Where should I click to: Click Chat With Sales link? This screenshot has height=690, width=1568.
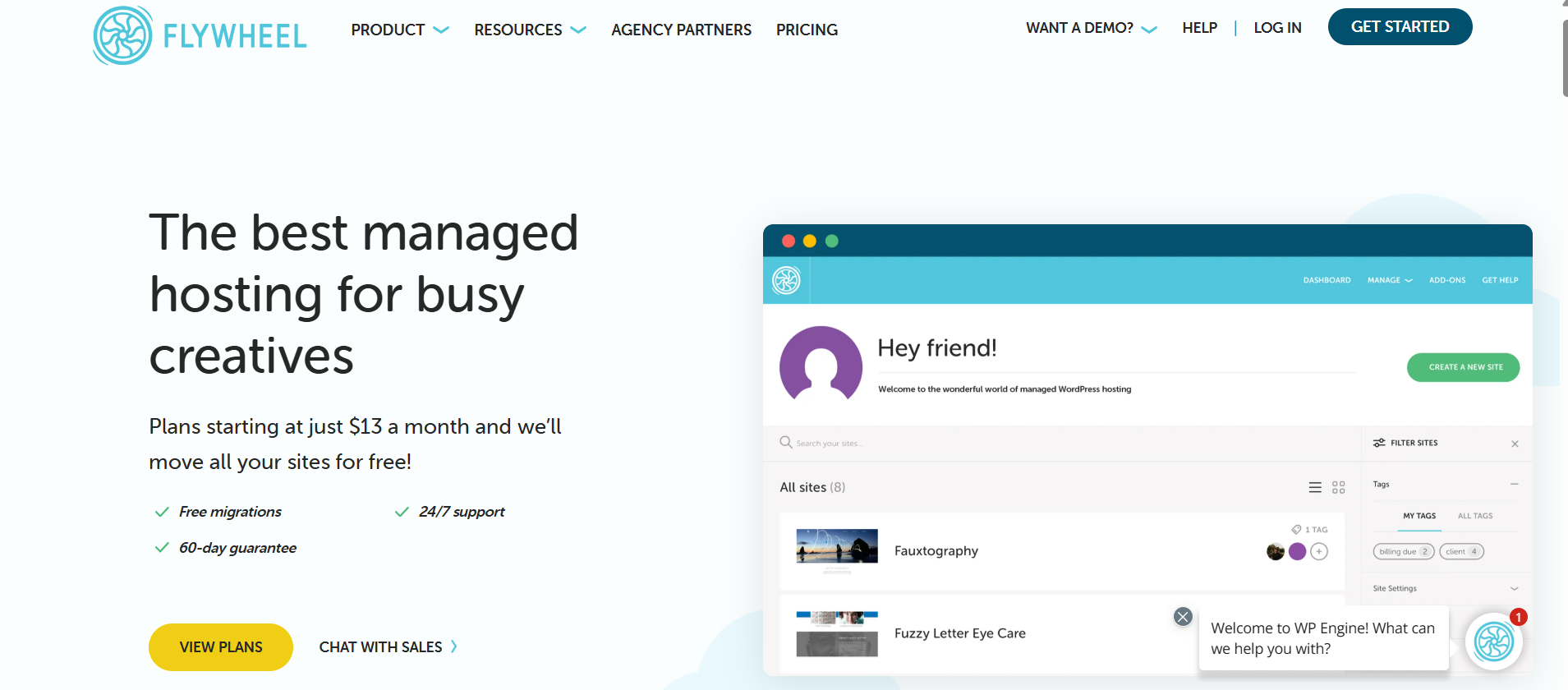click(380, 647)
